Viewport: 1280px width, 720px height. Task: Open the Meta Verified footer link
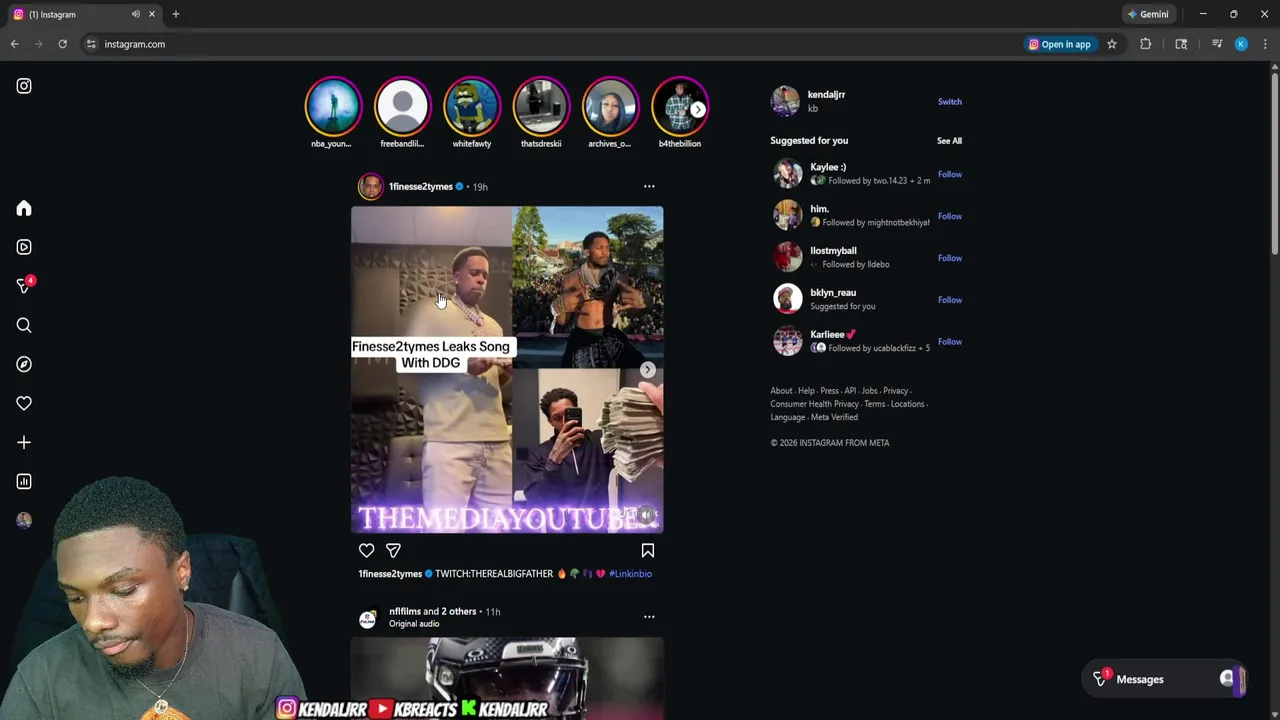(x=834, y=417)
